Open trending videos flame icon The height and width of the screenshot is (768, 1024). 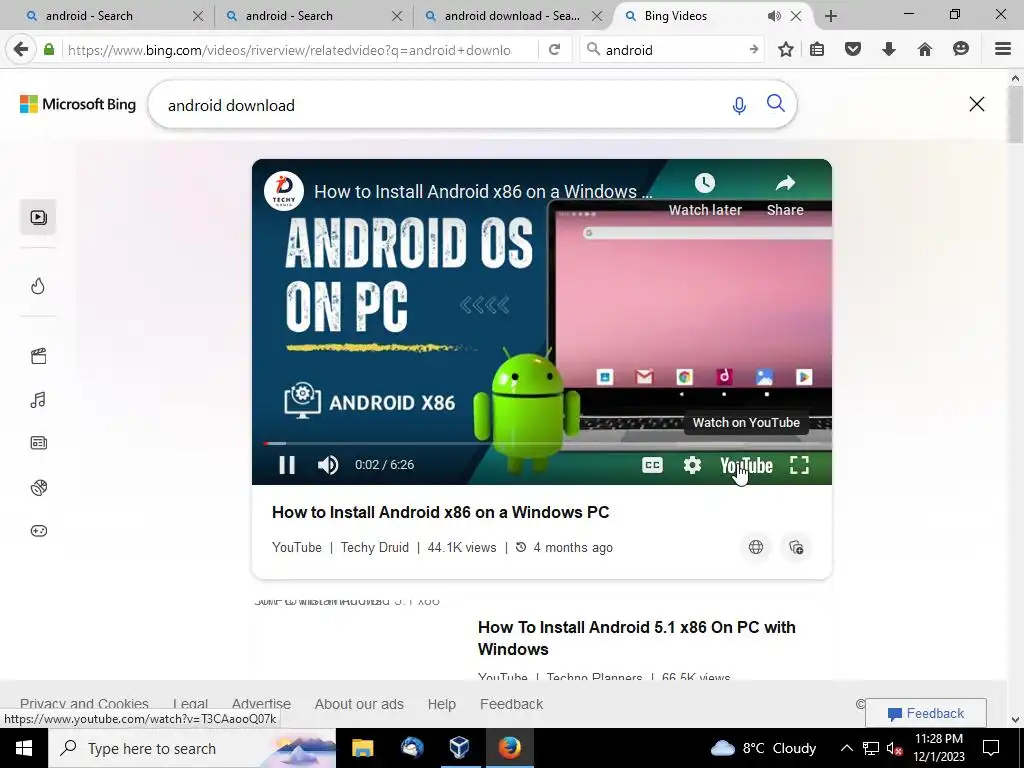click(38, 286)
